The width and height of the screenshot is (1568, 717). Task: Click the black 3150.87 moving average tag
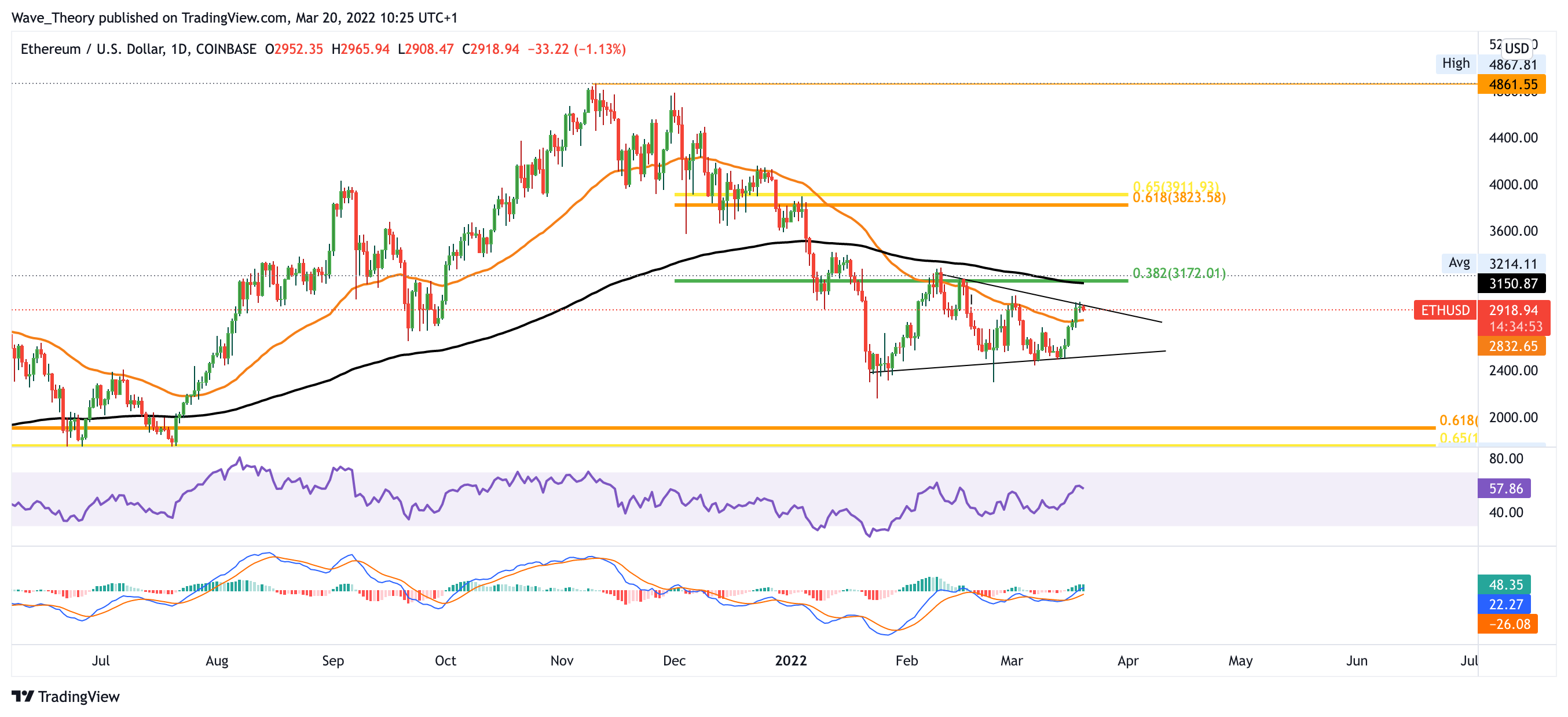[x=1512, y=283]
